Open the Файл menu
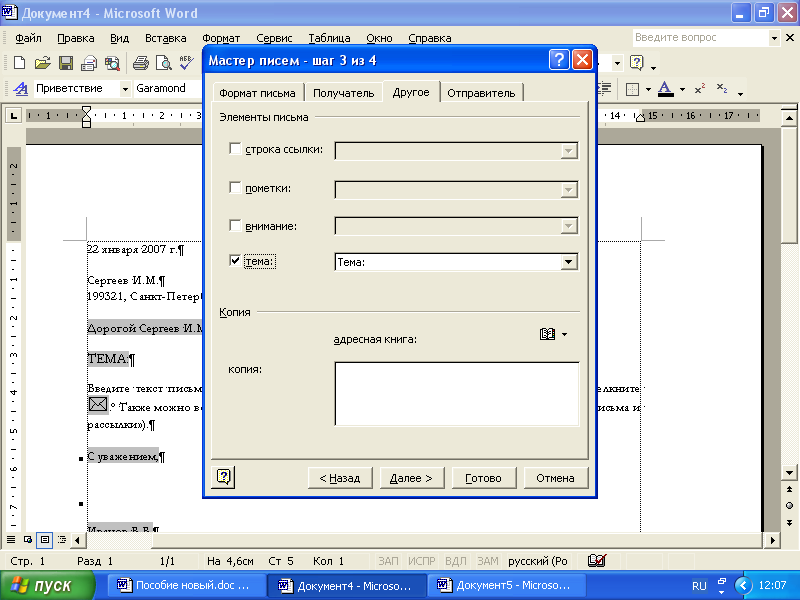The height and width of the screenshot is (600, 800). tap(28, 38)
